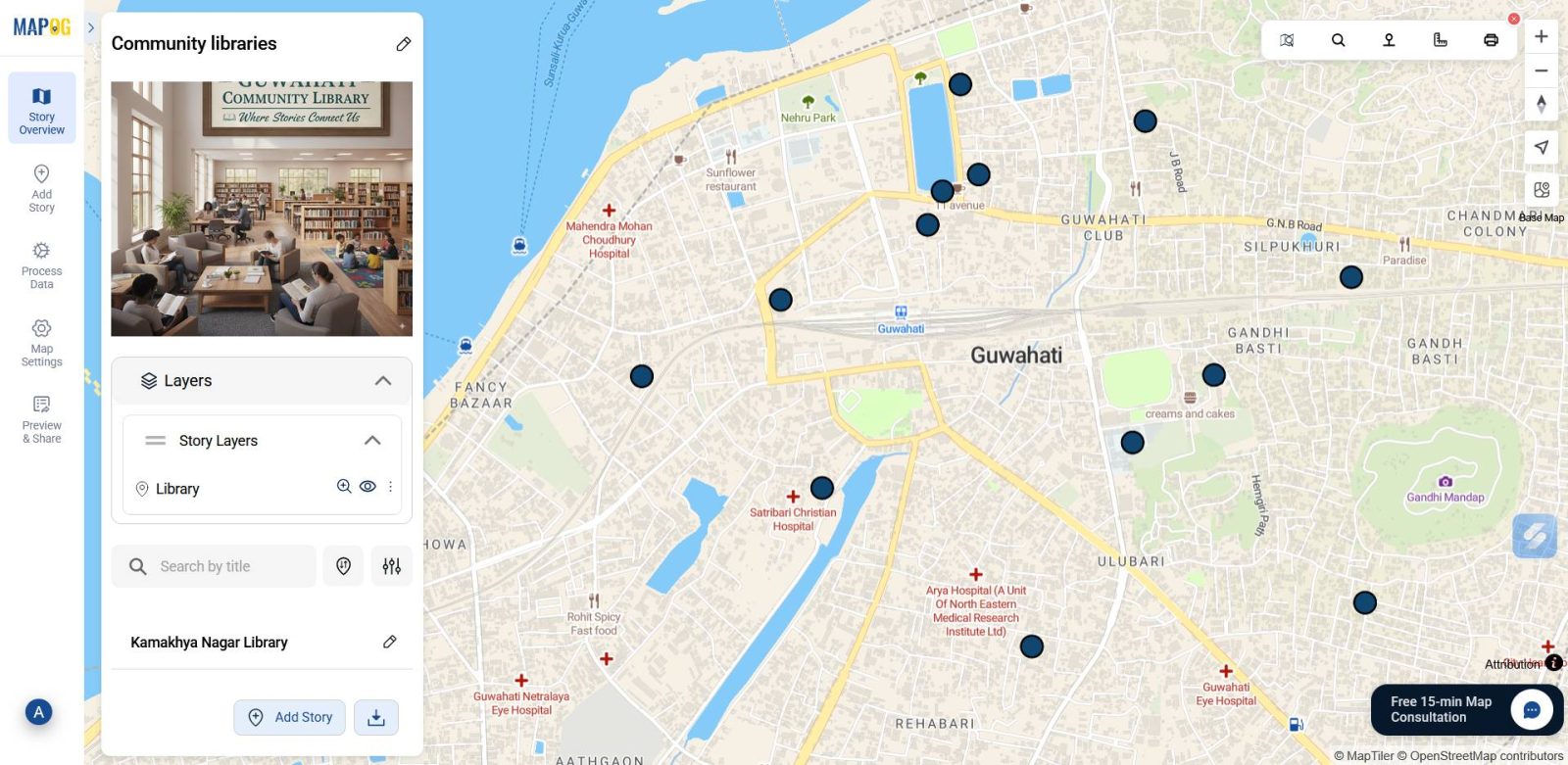
Task: Reset map compass orientation
Action: [x=1541, y=104]
